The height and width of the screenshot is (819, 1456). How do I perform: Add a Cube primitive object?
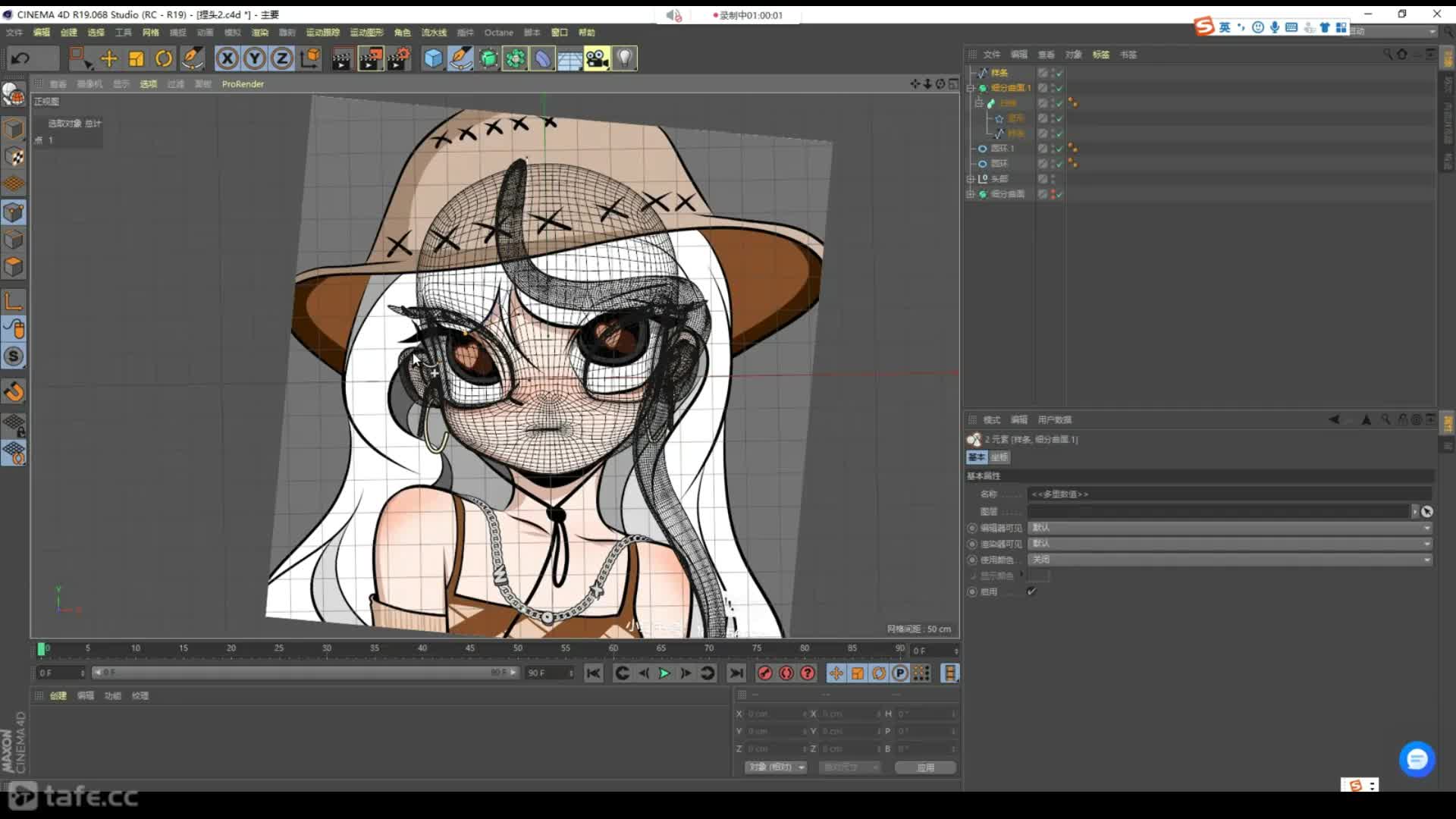433,58
